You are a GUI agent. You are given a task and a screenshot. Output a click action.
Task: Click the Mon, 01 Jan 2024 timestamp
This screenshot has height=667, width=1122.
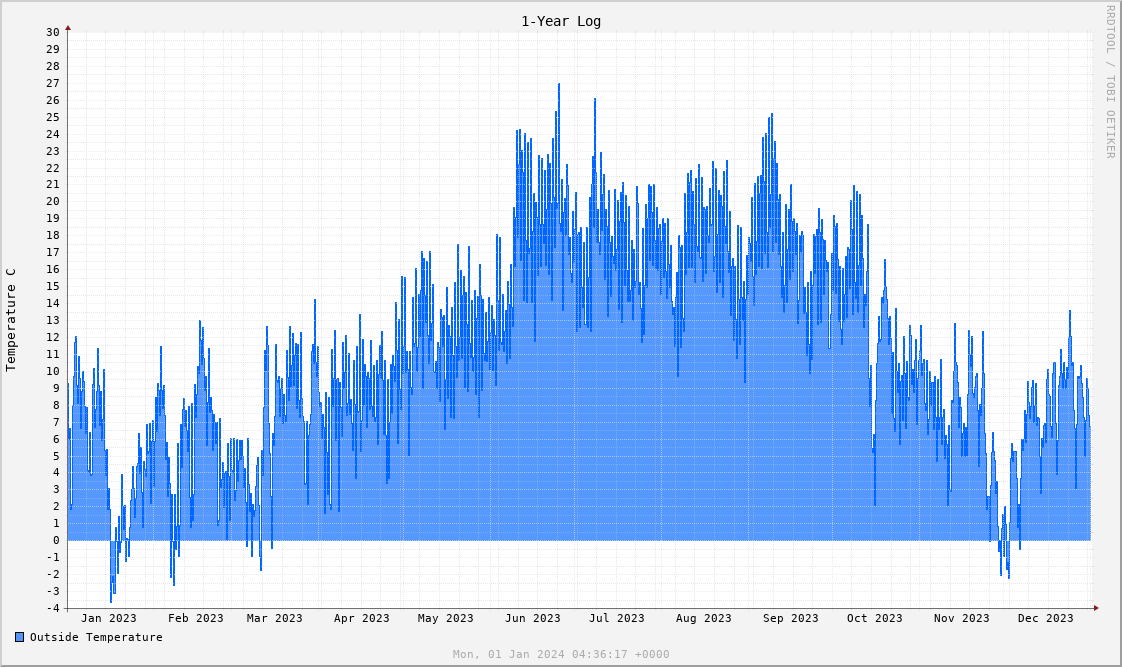[x=560, y=654]
